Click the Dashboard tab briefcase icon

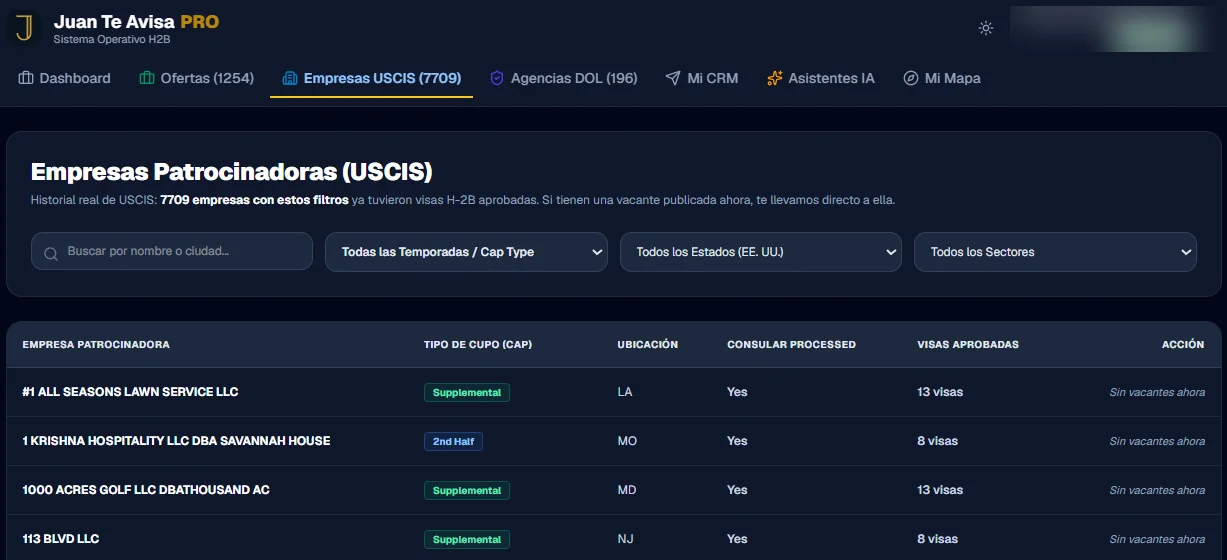pos(26,78)
